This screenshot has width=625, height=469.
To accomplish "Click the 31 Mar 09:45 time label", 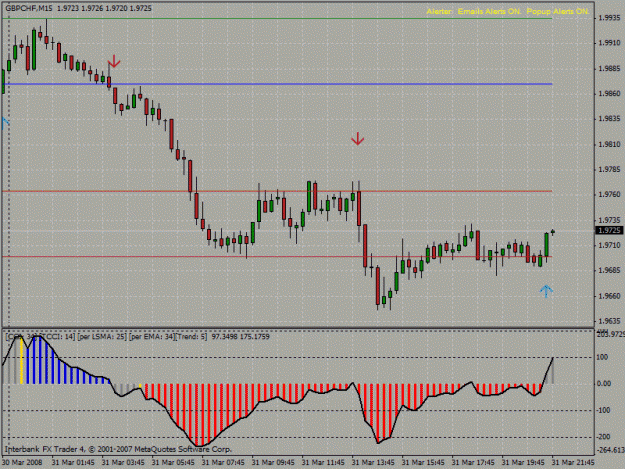I will point(273,463).
